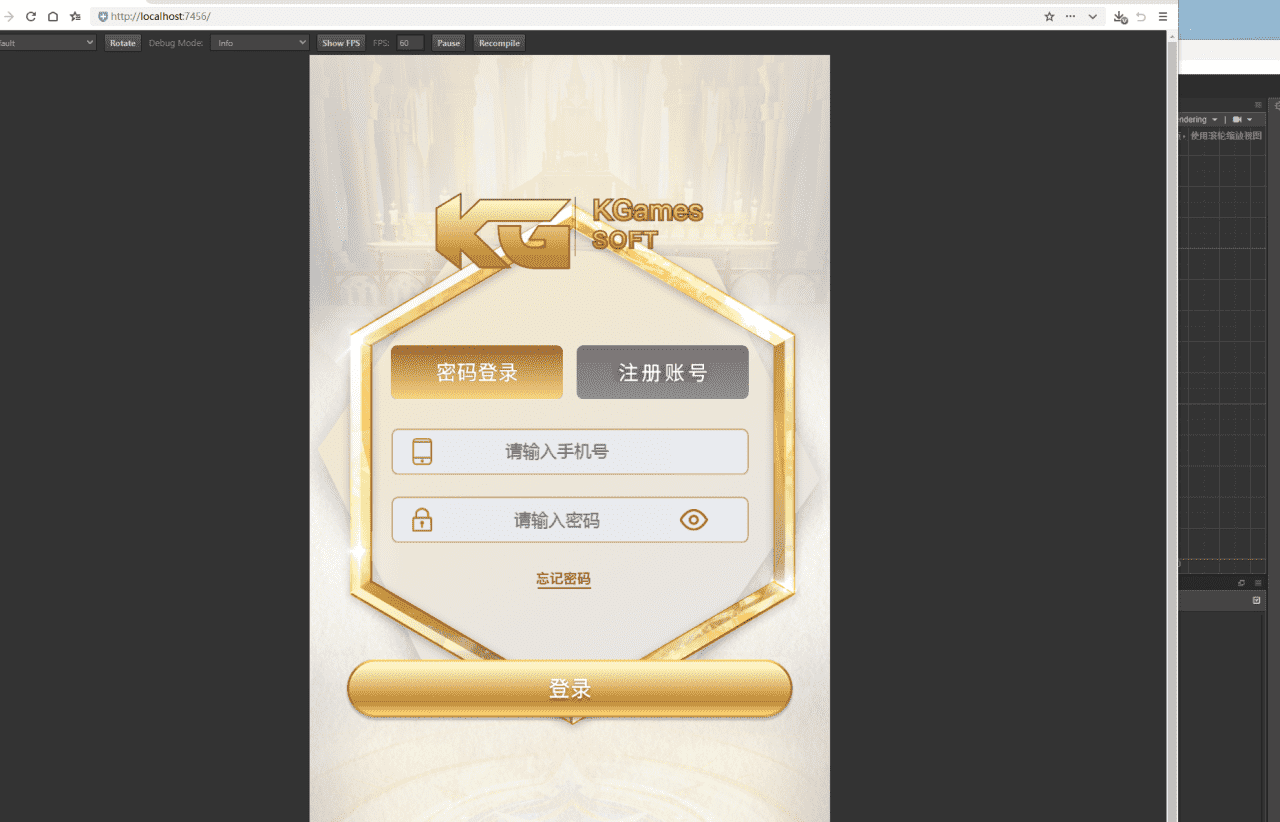Click the scroll-up arrow of page scrollbar

point(1171,36)
